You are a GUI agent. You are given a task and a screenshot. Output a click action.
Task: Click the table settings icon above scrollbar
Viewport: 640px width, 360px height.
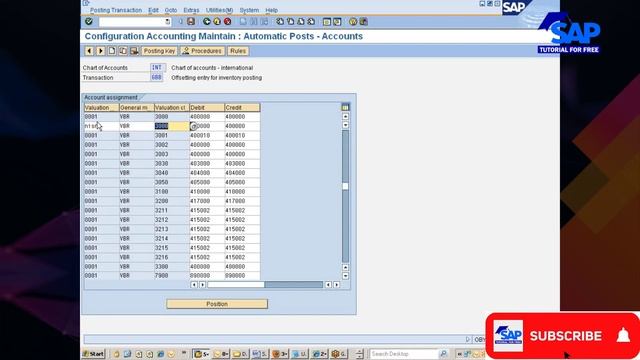[345, 107]
